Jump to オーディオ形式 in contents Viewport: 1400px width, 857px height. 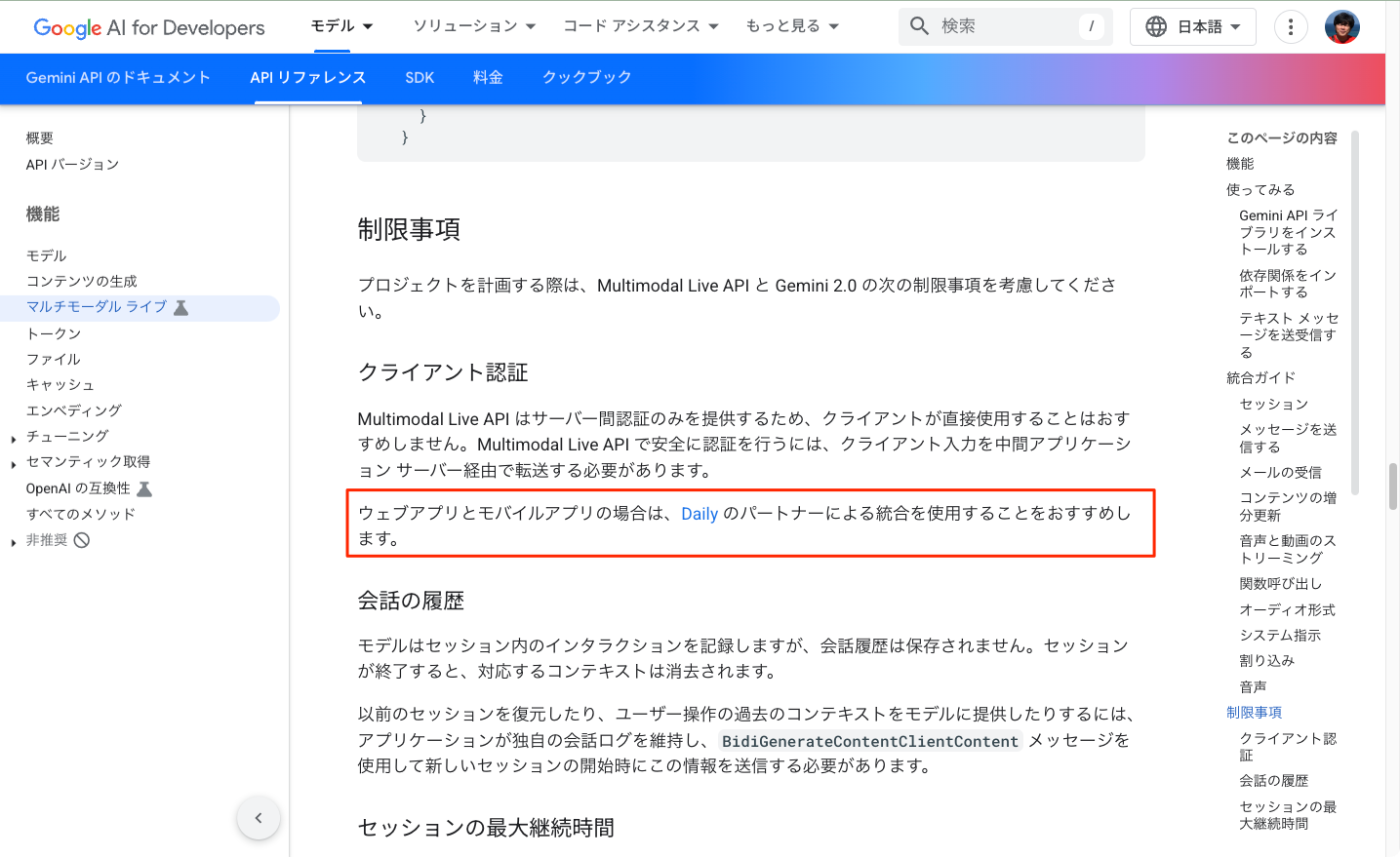pyautogui.click(x=1287, y=609)
